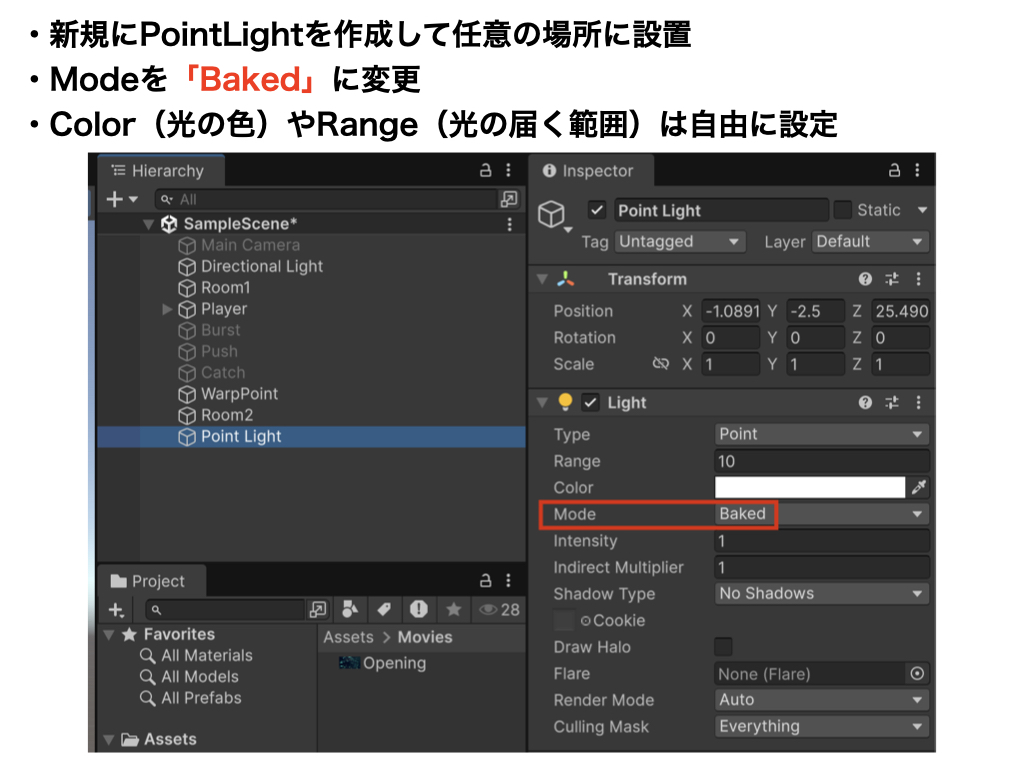Disable the Light component checkbox
1024x768 pixels.
pyautogui.click(x=590, y=402)
